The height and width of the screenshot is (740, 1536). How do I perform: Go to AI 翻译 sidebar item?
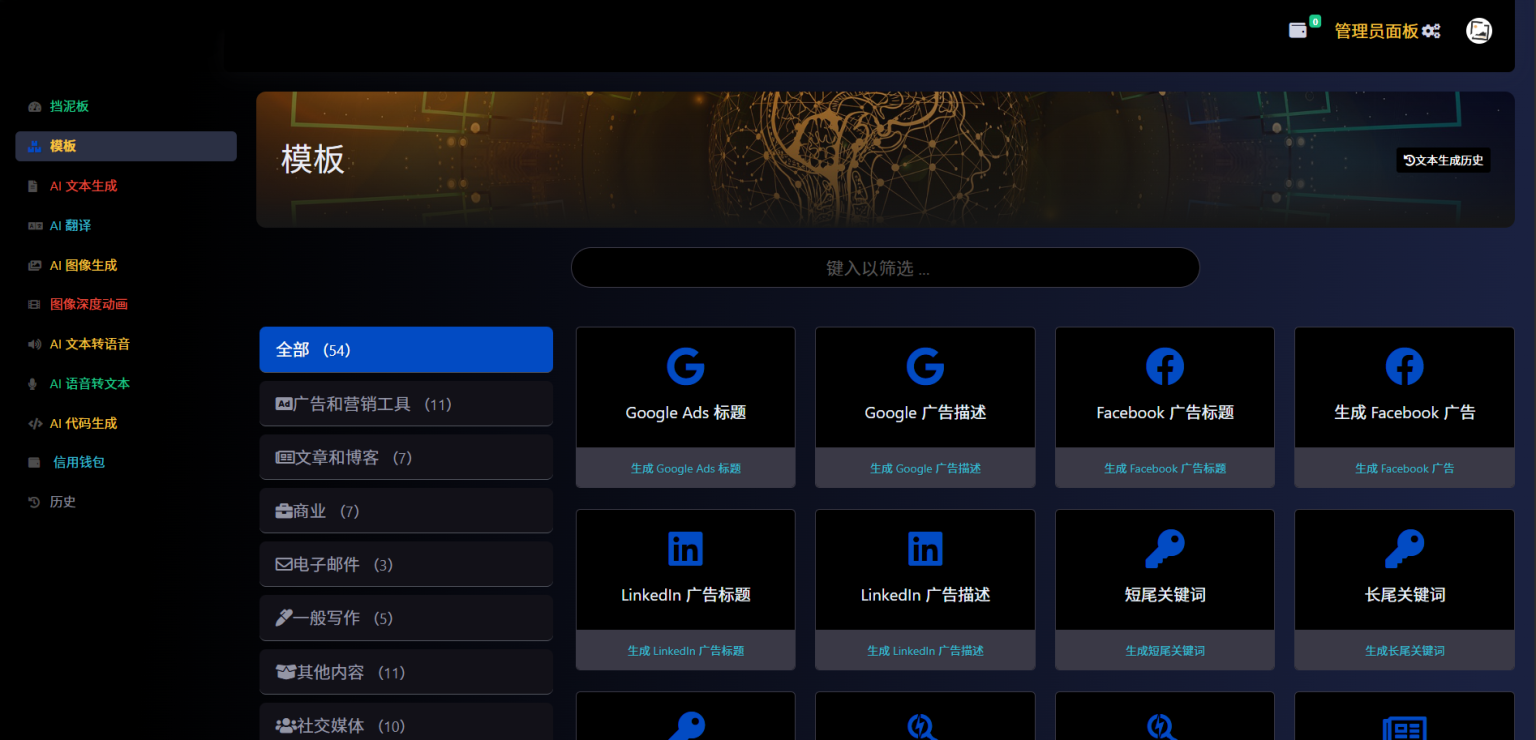(x=70, y=226)
